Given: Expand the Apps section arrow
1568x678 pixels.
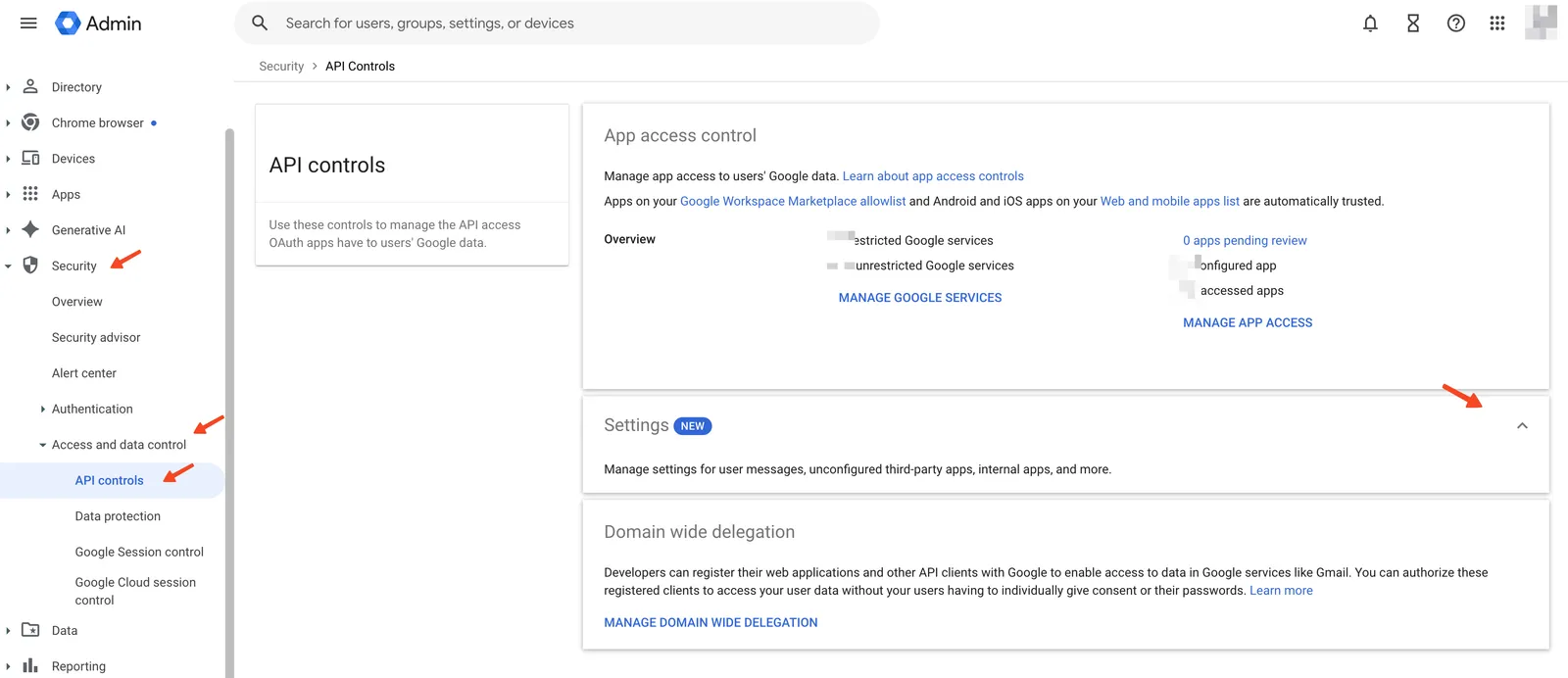Looking at the screenshot, I should [x=8, y=194].
